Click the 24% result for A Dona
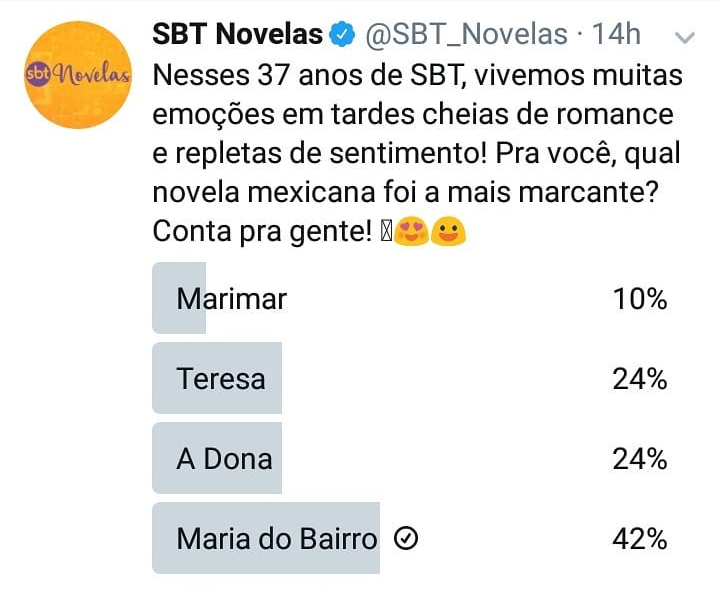720x591 pixels. (x=640, y=458)
